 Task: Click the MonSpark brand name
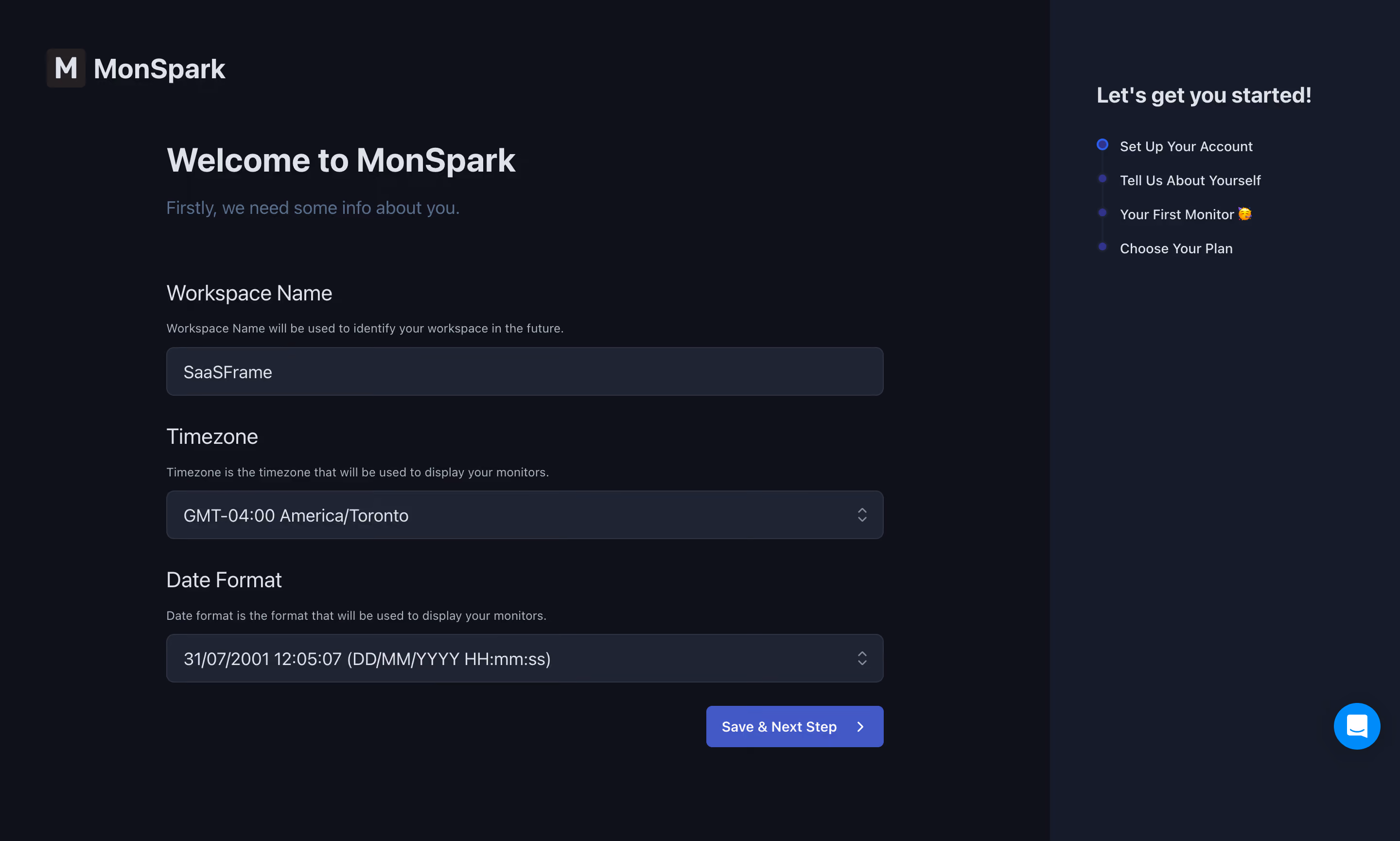tap(159, 69)
